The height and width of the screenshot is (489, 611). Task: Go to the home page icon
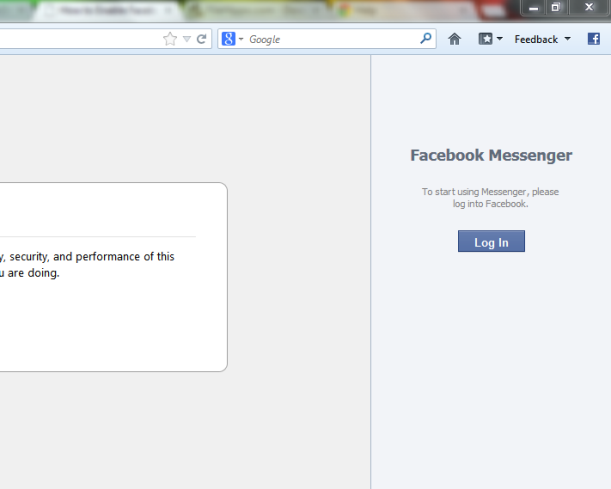coord(454,39)
